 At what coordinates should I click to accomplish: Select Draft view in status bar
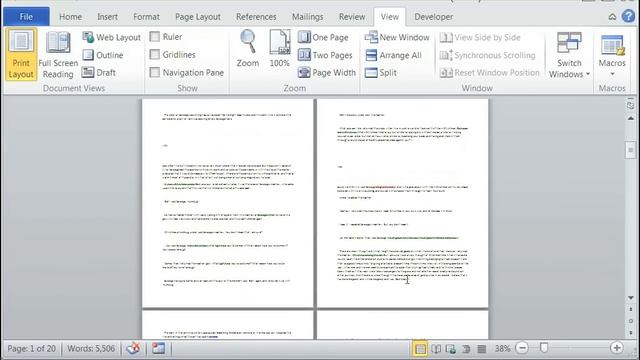tap(482, 349)
